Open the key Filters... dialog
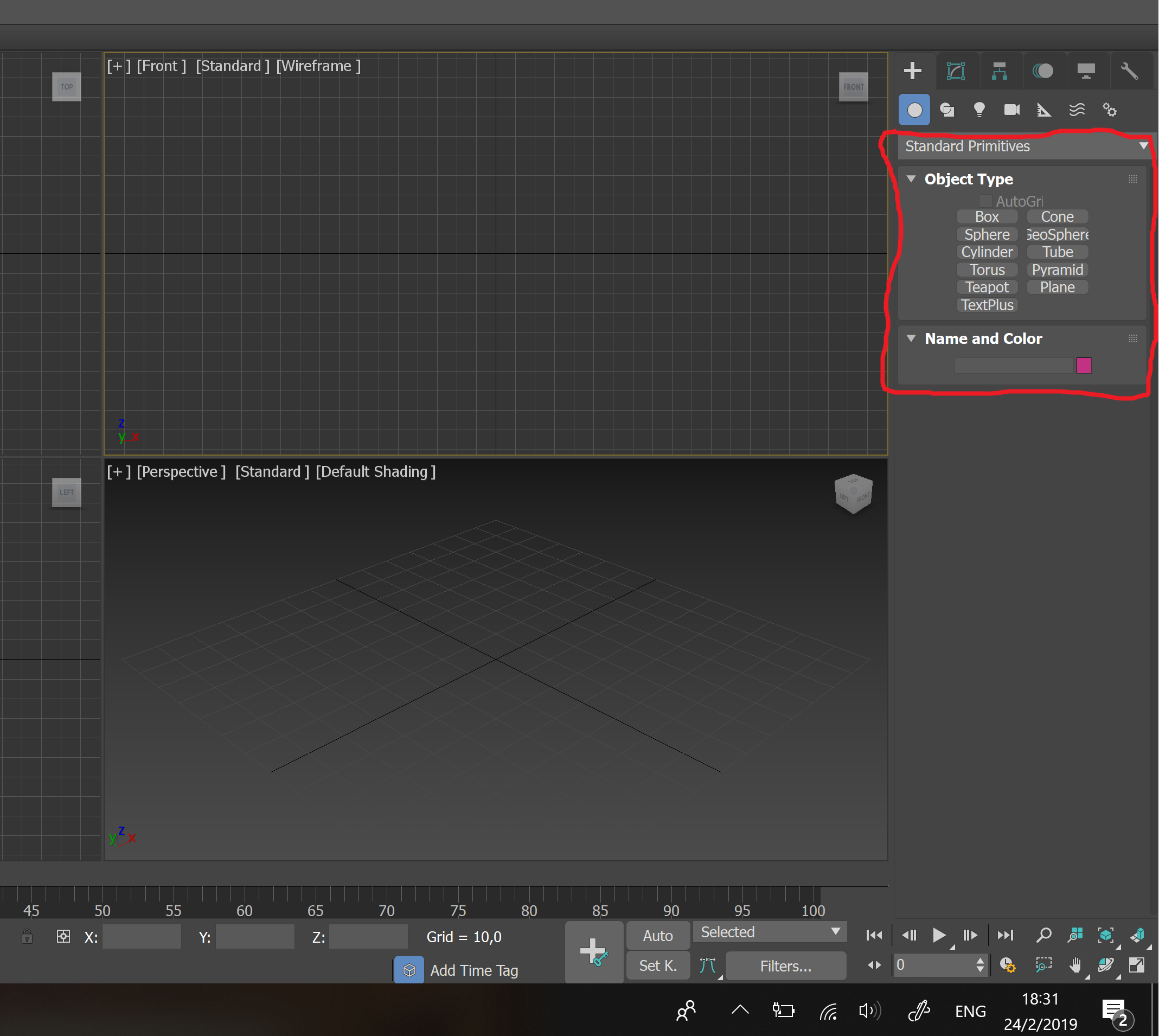Screen dimensions: 1159x1036 click(785, 967)
